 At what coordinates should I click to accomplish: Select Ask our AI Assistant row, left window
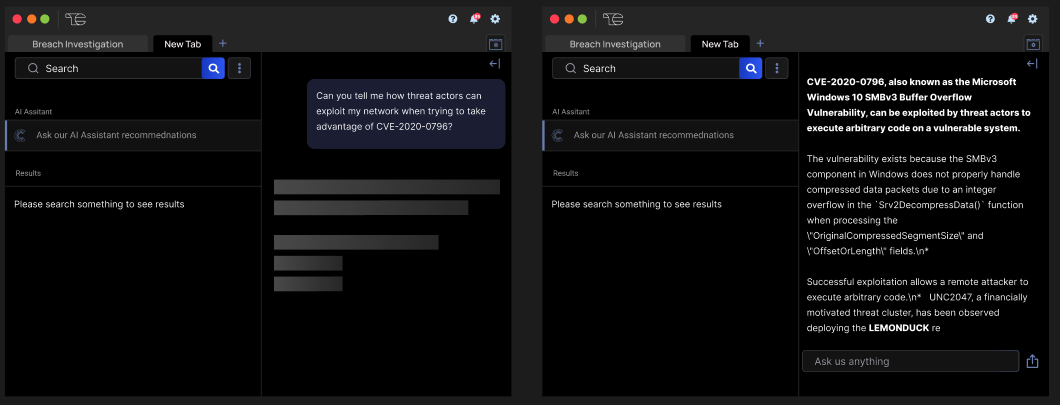point(132,135)
